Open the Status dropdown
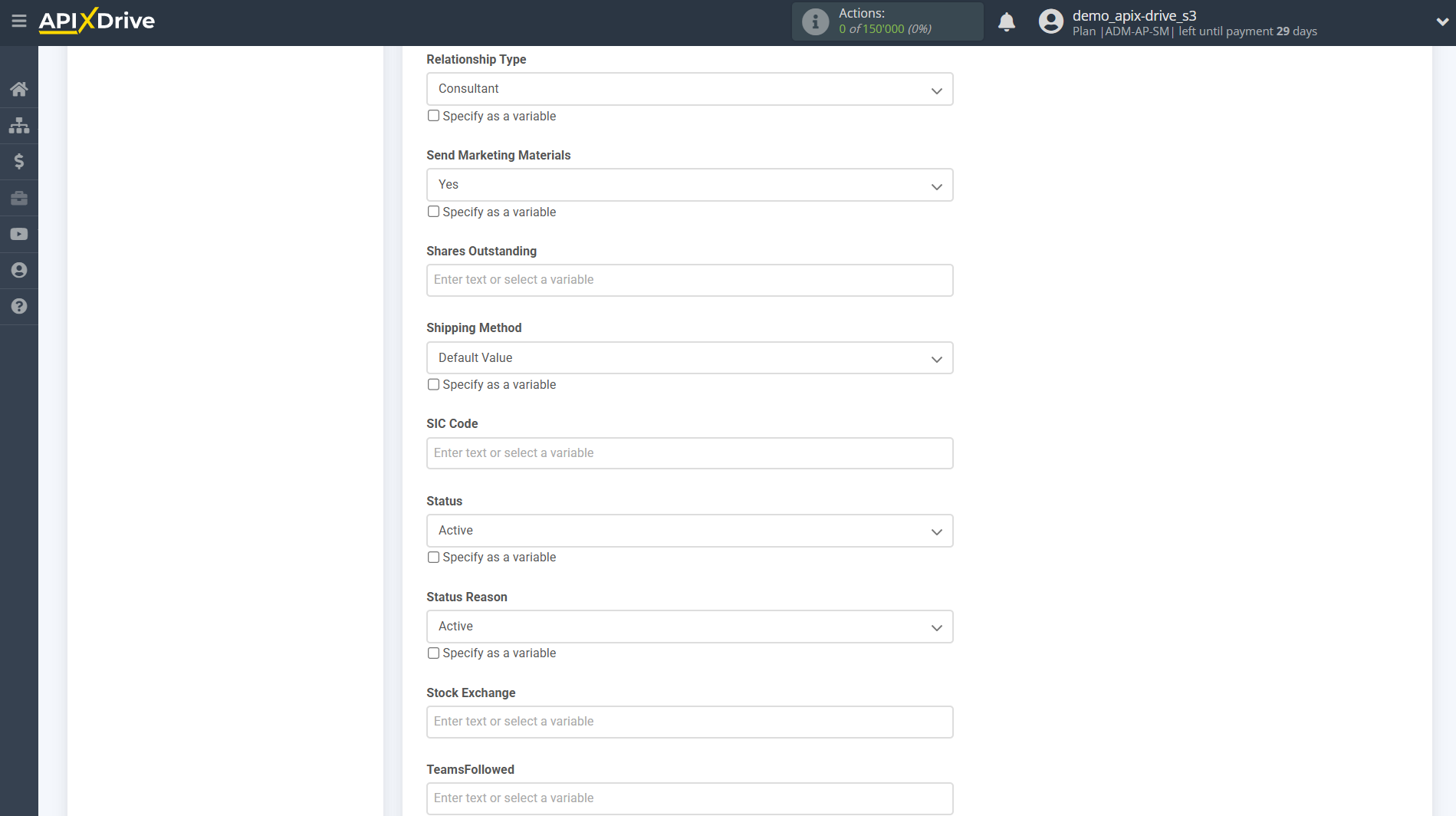 tap(689, 531)
